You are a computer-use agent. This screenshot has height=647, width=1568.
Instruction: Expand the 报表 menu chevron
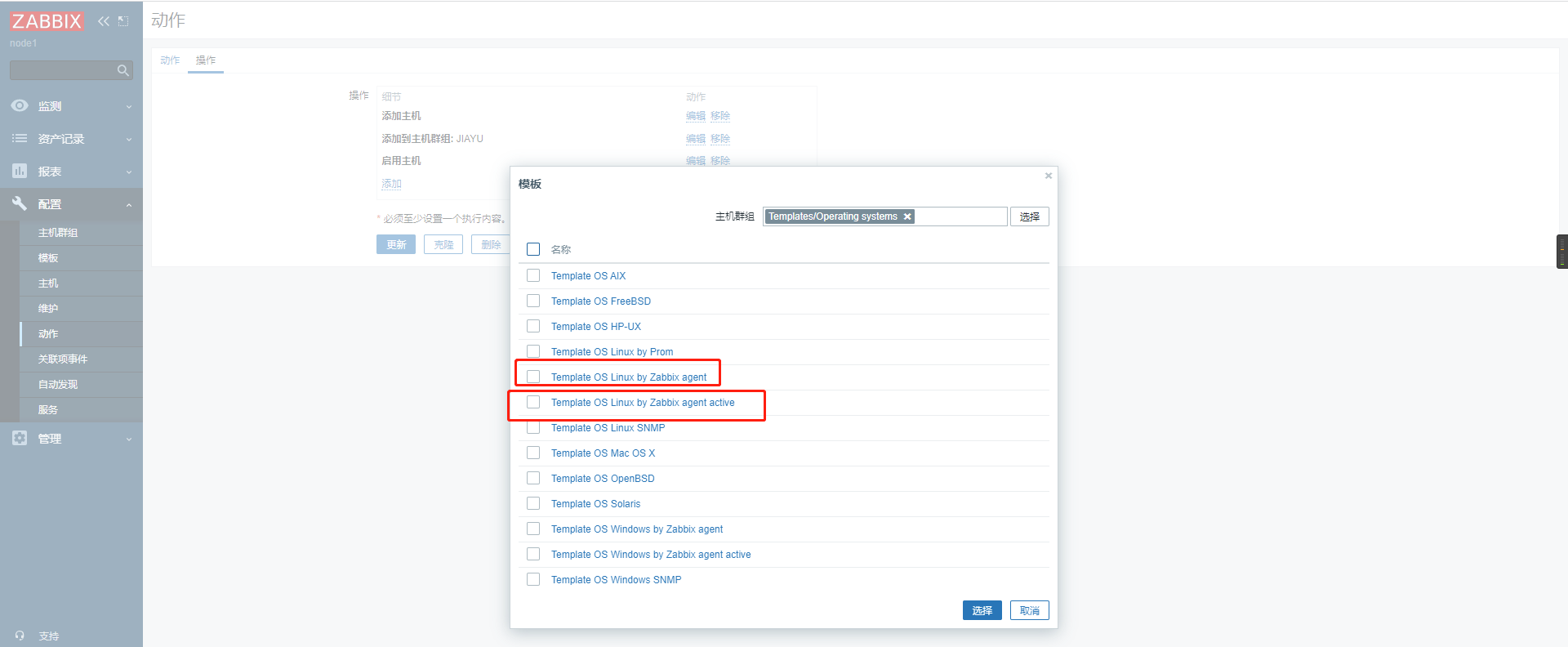pyautogui.click(x=129, y=172)
